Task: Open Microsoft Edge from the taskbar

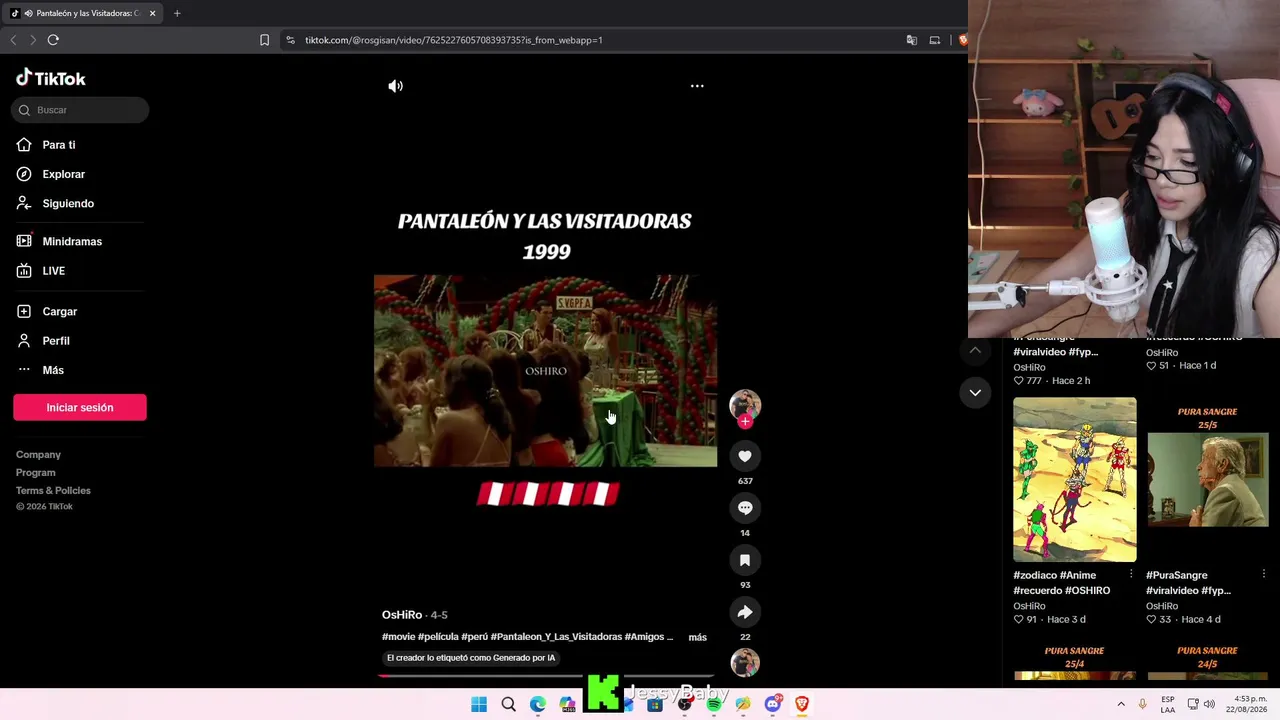Action: point(538,704)
